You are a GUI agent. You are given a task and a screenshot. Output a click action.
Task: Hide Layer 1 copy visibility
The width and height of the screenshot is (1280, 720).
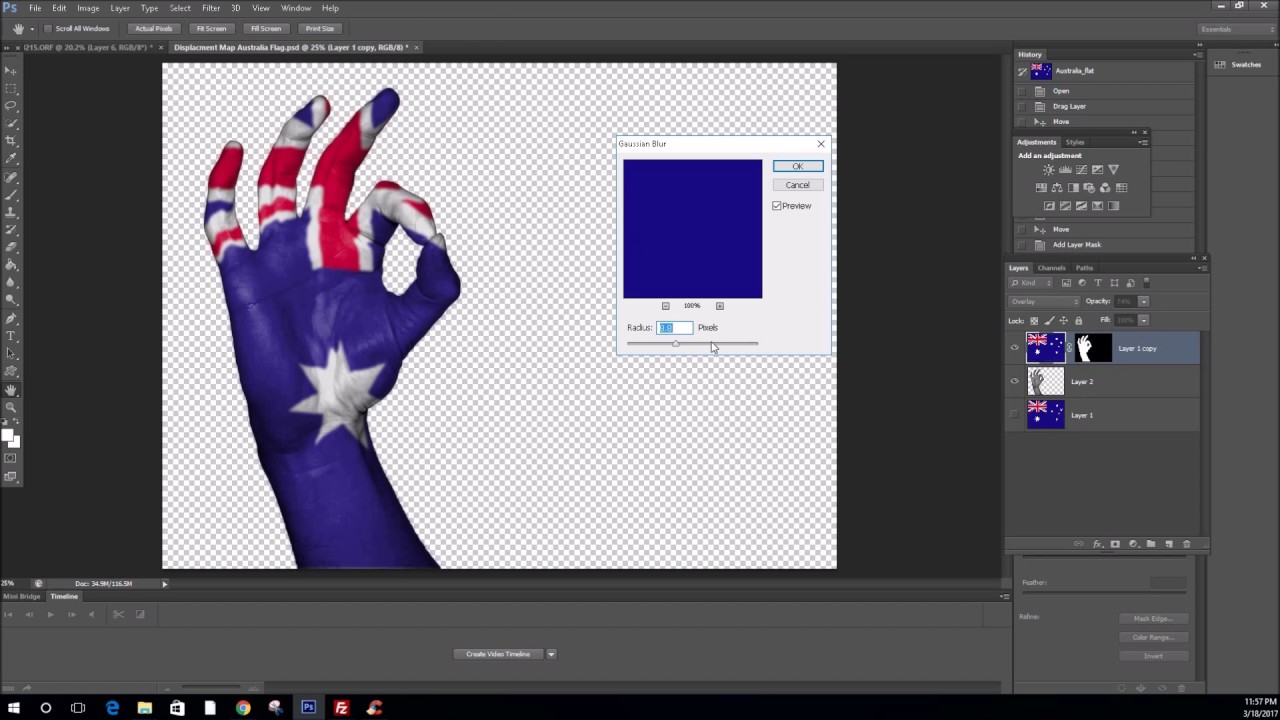coord(1015,348)
